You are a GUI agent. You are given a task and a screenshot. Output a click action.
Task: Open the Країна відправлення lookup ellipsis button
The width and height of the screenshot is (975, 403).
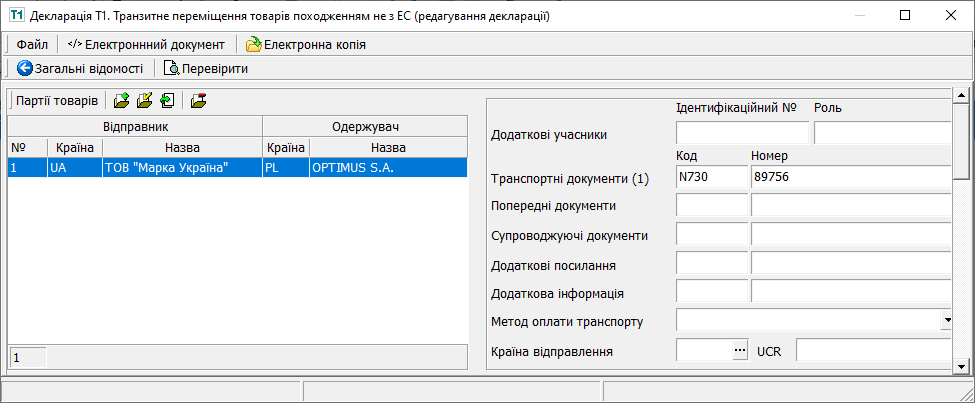point(740,351)
